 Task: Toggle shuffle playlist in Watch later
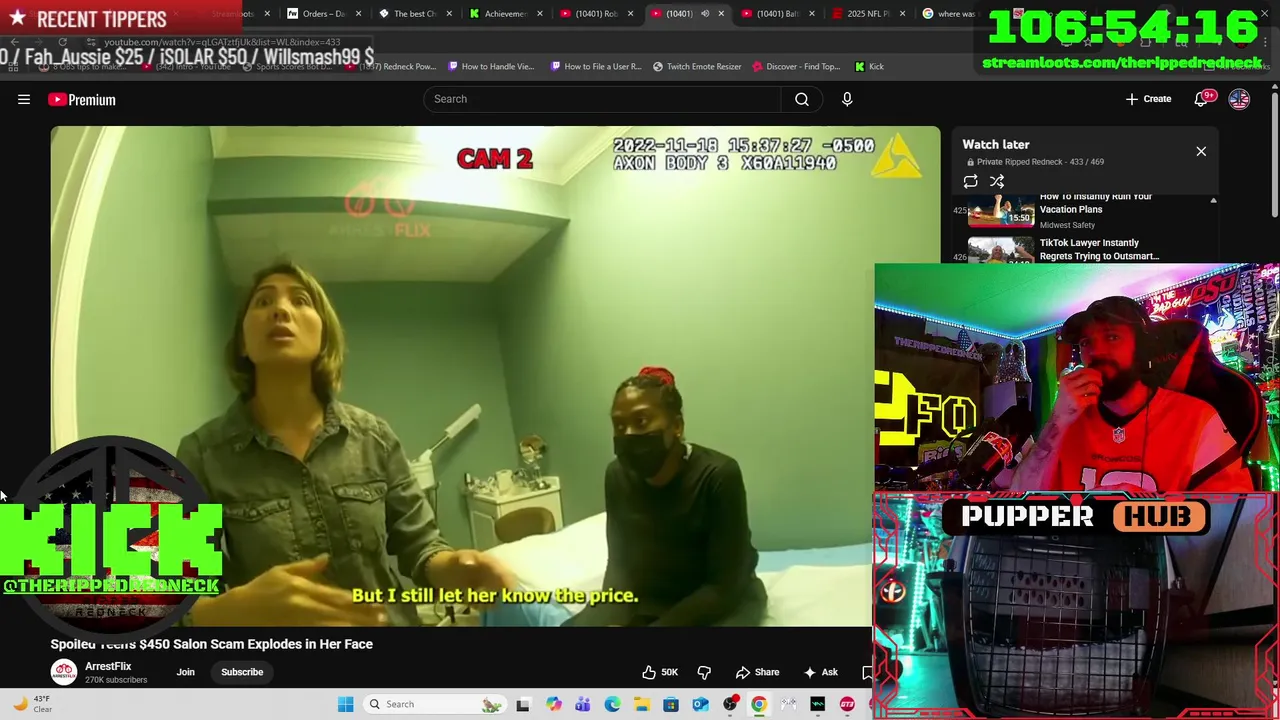(997, 181)
